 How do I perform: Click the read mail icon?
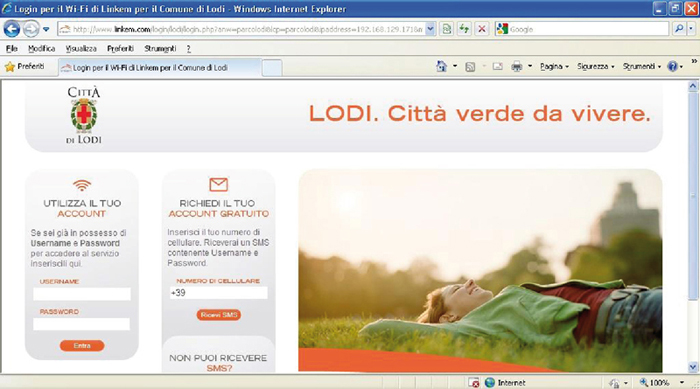coord(498,67)
